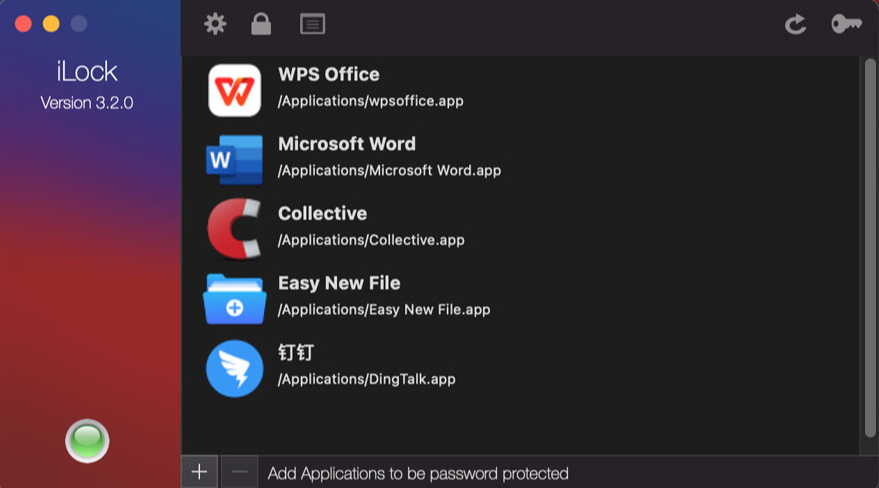Select the 钉钉 list entry title

(296, 353)
